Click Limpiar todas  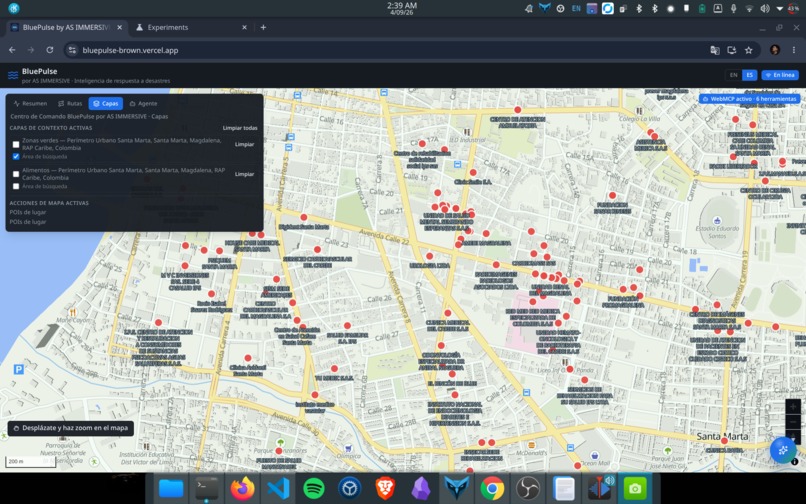pos(240,128)
